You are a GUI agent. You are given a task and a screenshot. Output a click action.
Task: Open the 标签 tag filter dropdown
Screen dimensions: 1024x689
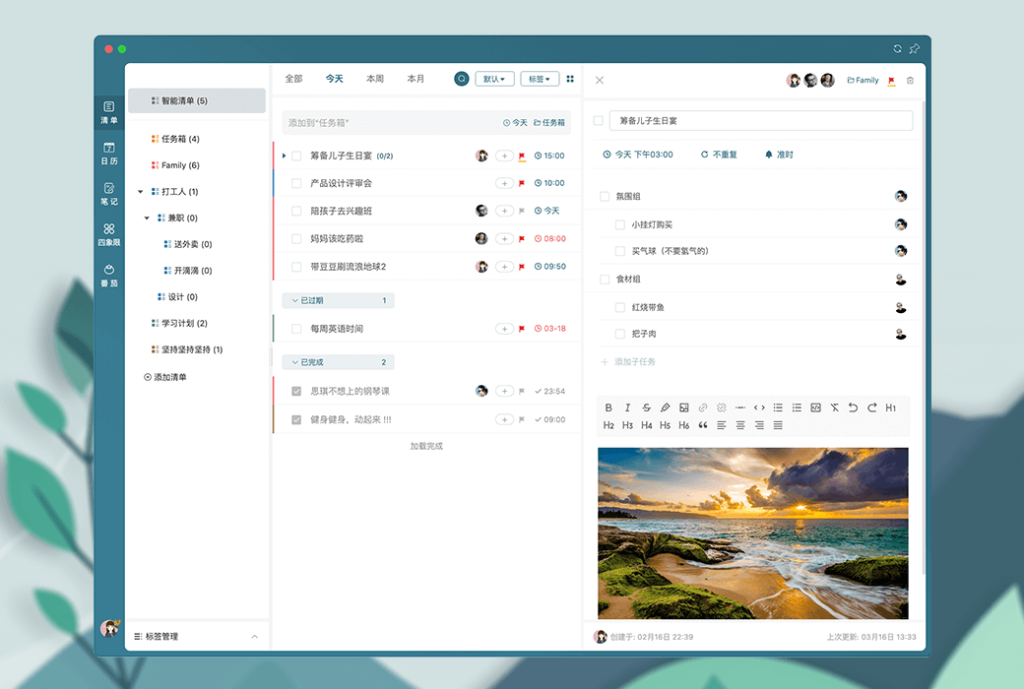(x=539, y=79)
